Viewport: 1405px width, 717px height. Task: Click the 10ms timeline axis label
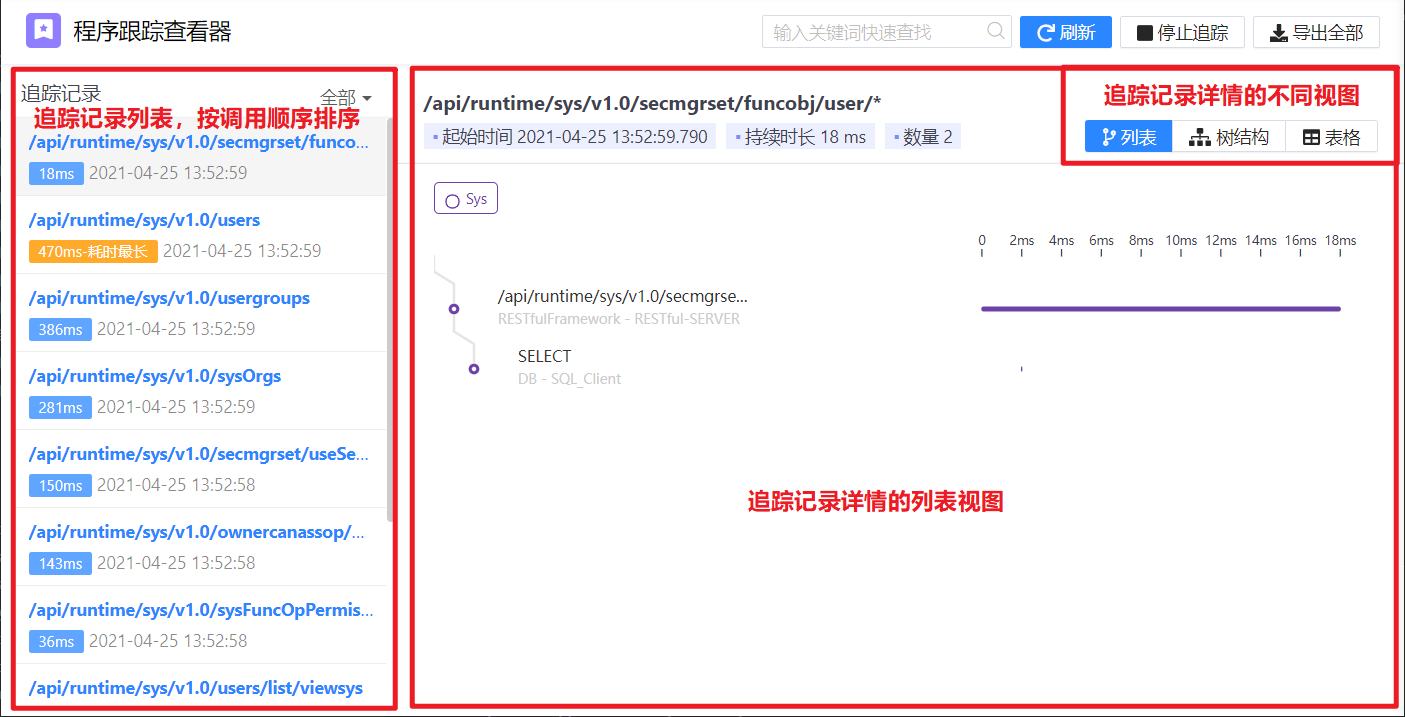[1181, 240]
